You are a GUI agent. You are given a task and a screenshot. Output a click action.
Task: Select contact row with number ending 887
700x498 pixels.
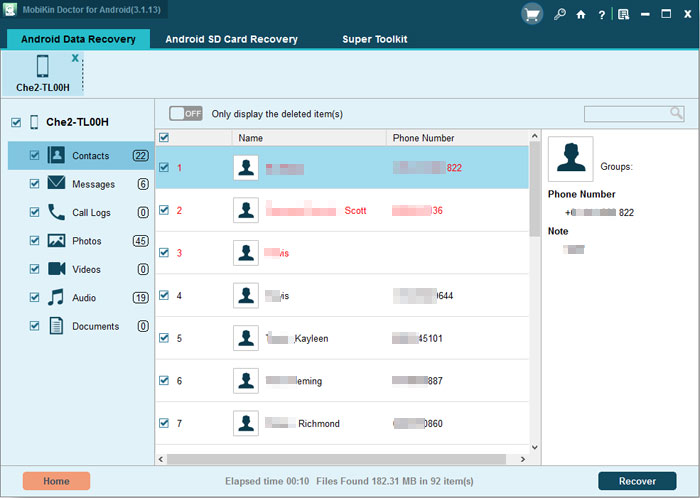tap(342, 381)
